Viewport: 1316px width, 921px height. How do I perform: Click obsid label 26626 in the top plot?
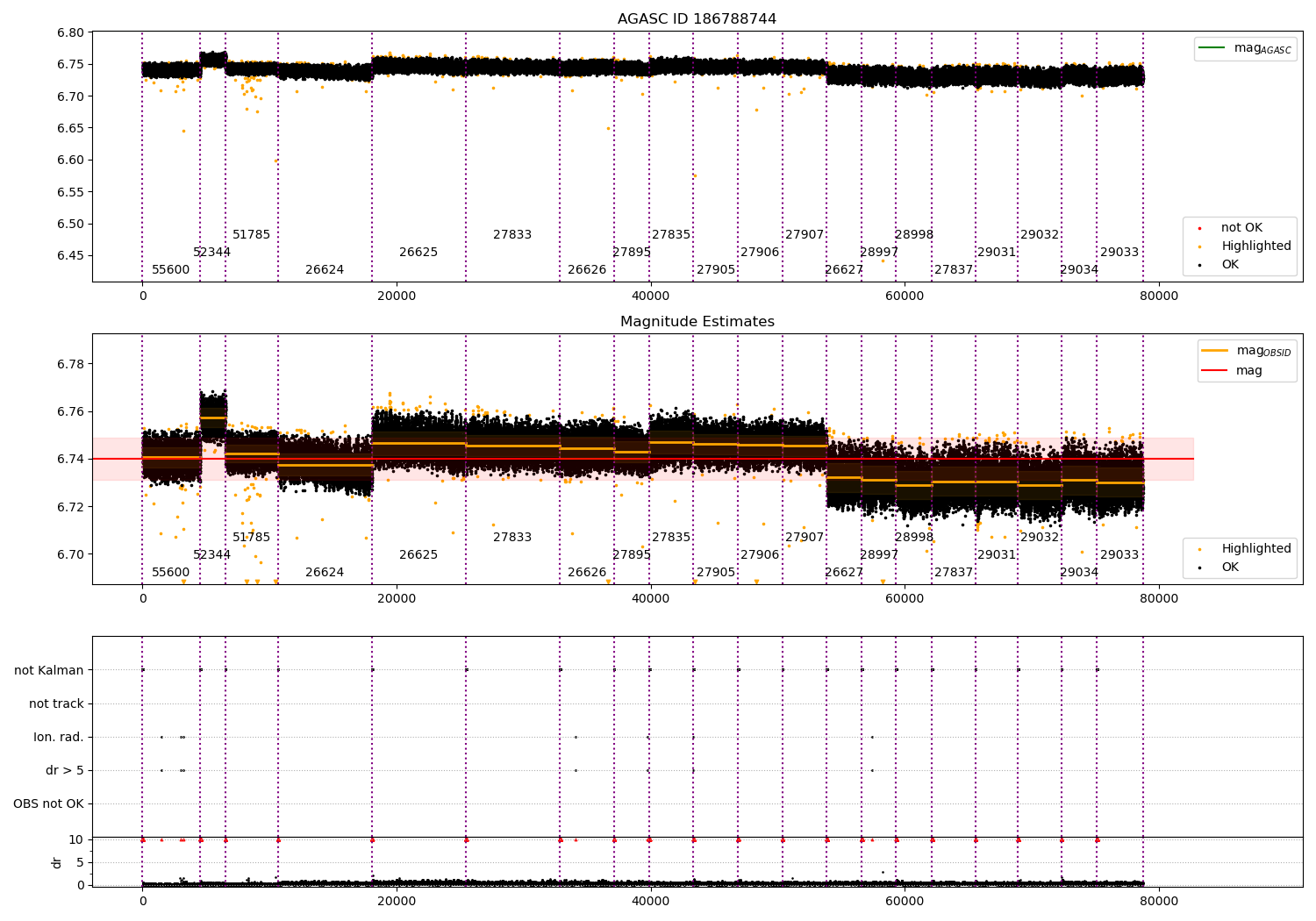pos(587,270)
